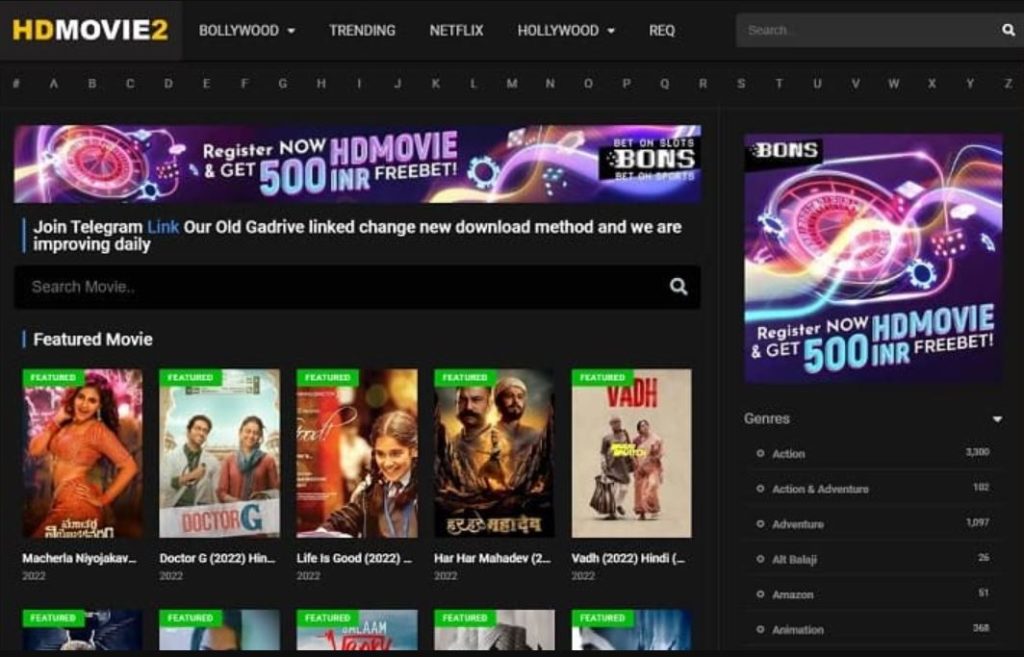1024x657 pixels.
Task: Click the FEATURED badge on Vadh
Action: [x=602, y=377]
